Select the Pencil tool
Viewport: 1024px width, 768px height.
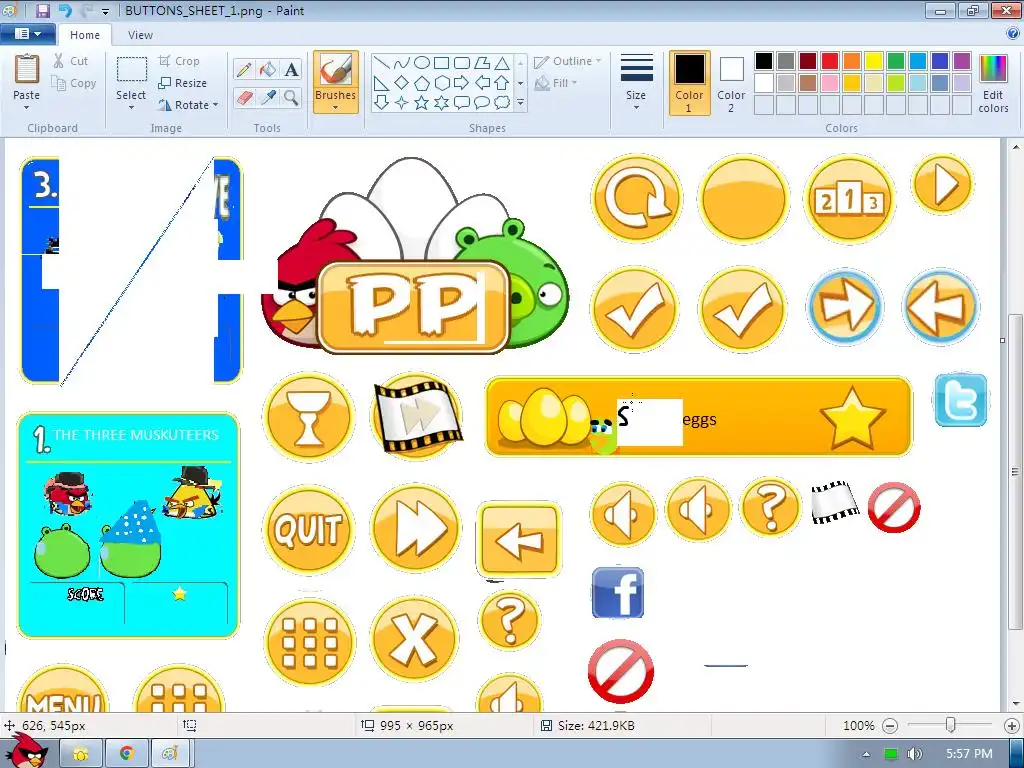(244, 69)
